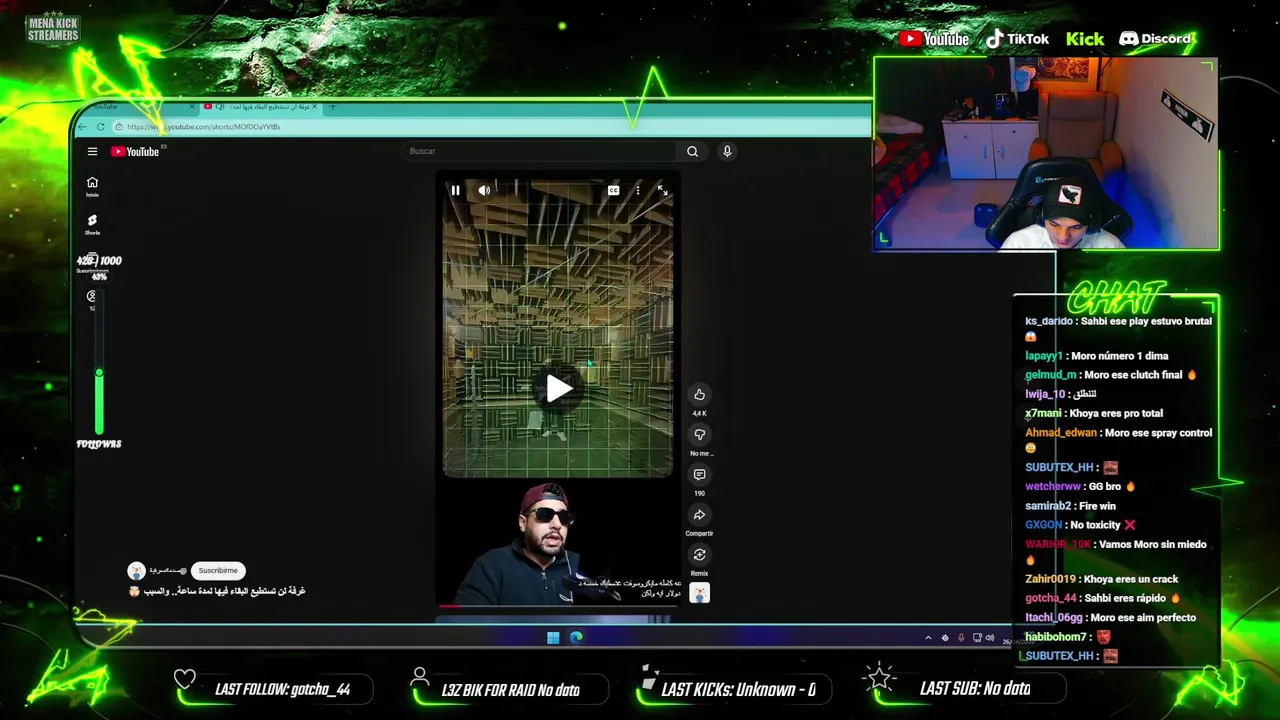Click the large play overlay on video
Image resolution: width=1280 pixels, height=720 pixels.
coord(558,389)
